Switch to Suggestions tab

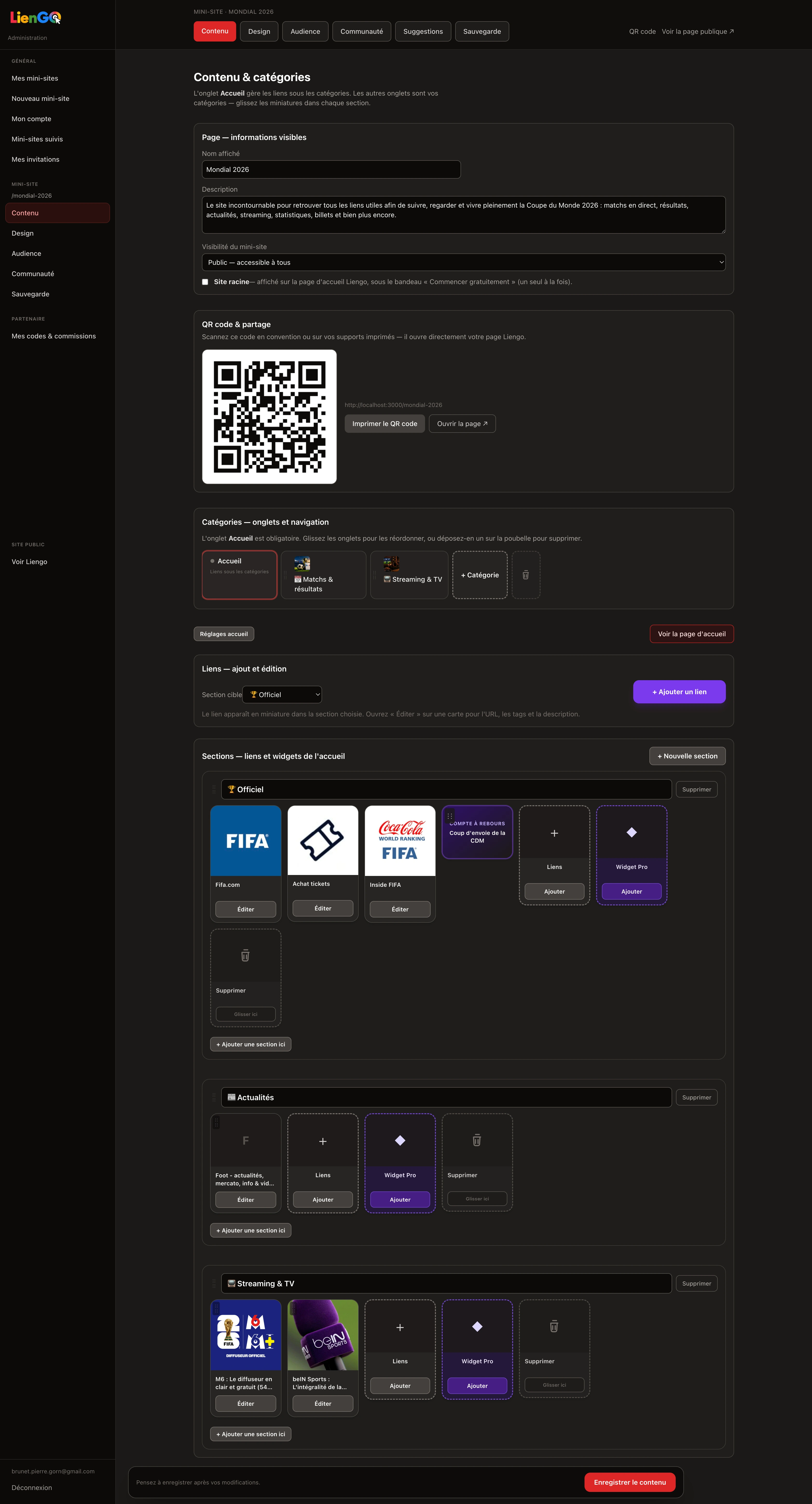pyautogui.click(x=423, y=32)
